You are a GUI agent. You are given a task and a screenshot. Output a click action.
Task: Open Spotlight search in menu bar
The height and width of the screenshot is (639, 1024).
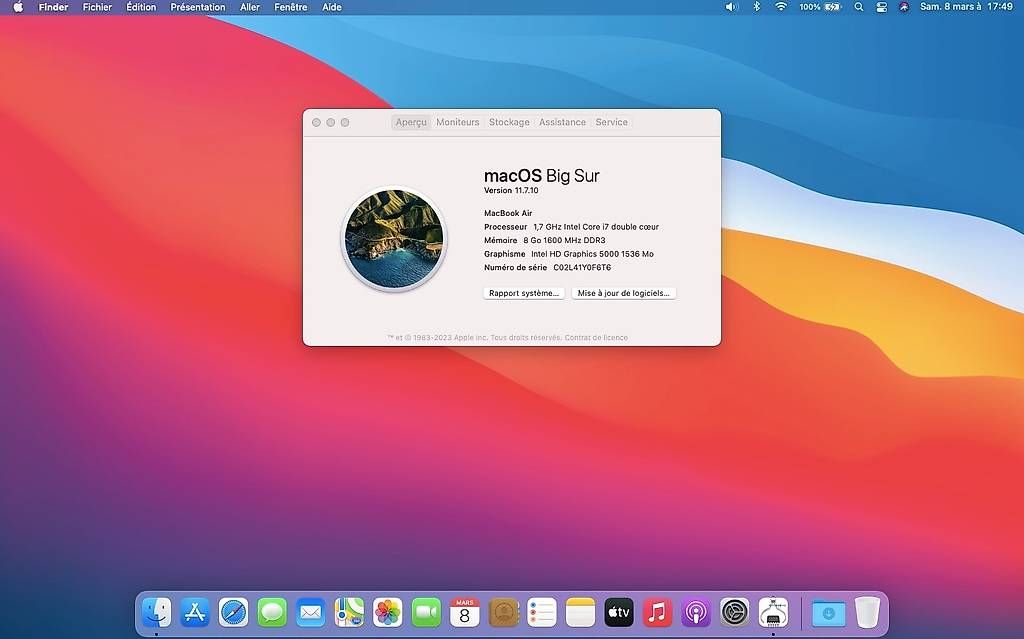tap(859, 7)
